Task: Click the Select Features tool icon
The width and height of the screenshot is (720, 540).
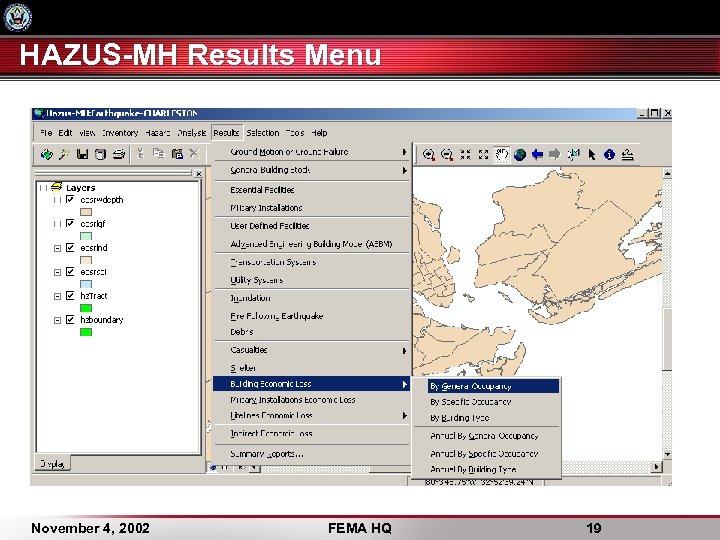Action: [574, 154]
